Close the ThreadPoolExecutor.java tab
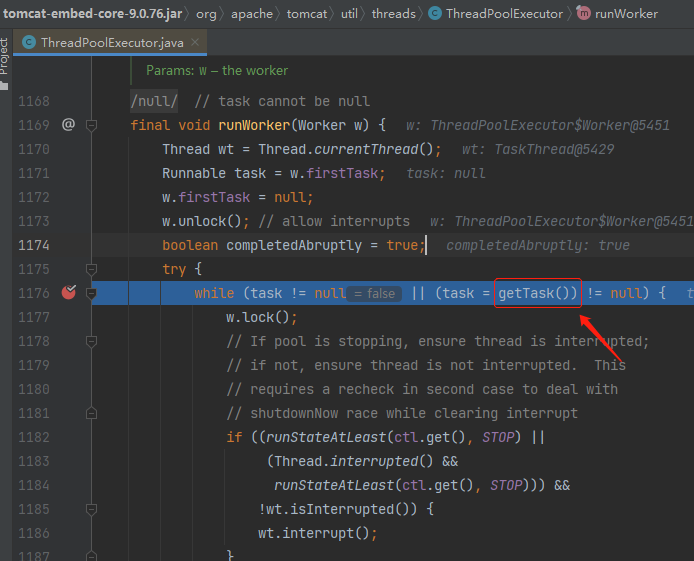 195,42
